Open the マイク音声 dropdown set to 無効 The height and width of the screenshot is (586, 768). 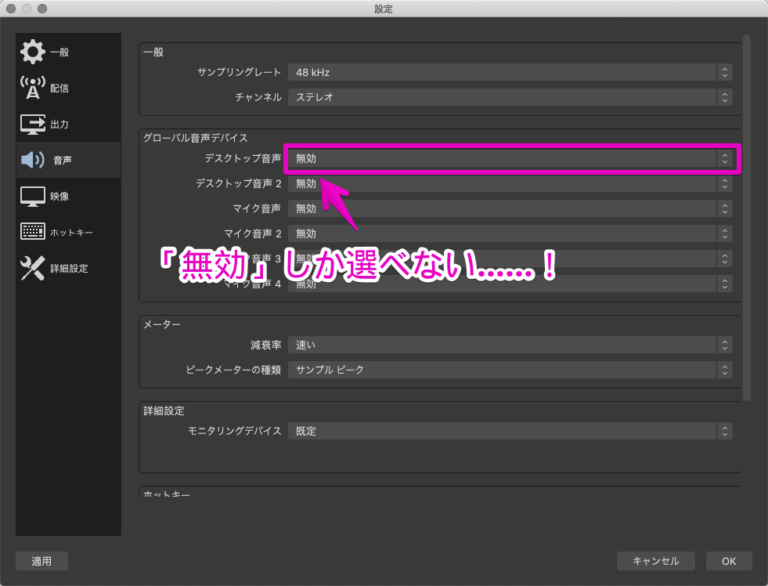(510, 209)
